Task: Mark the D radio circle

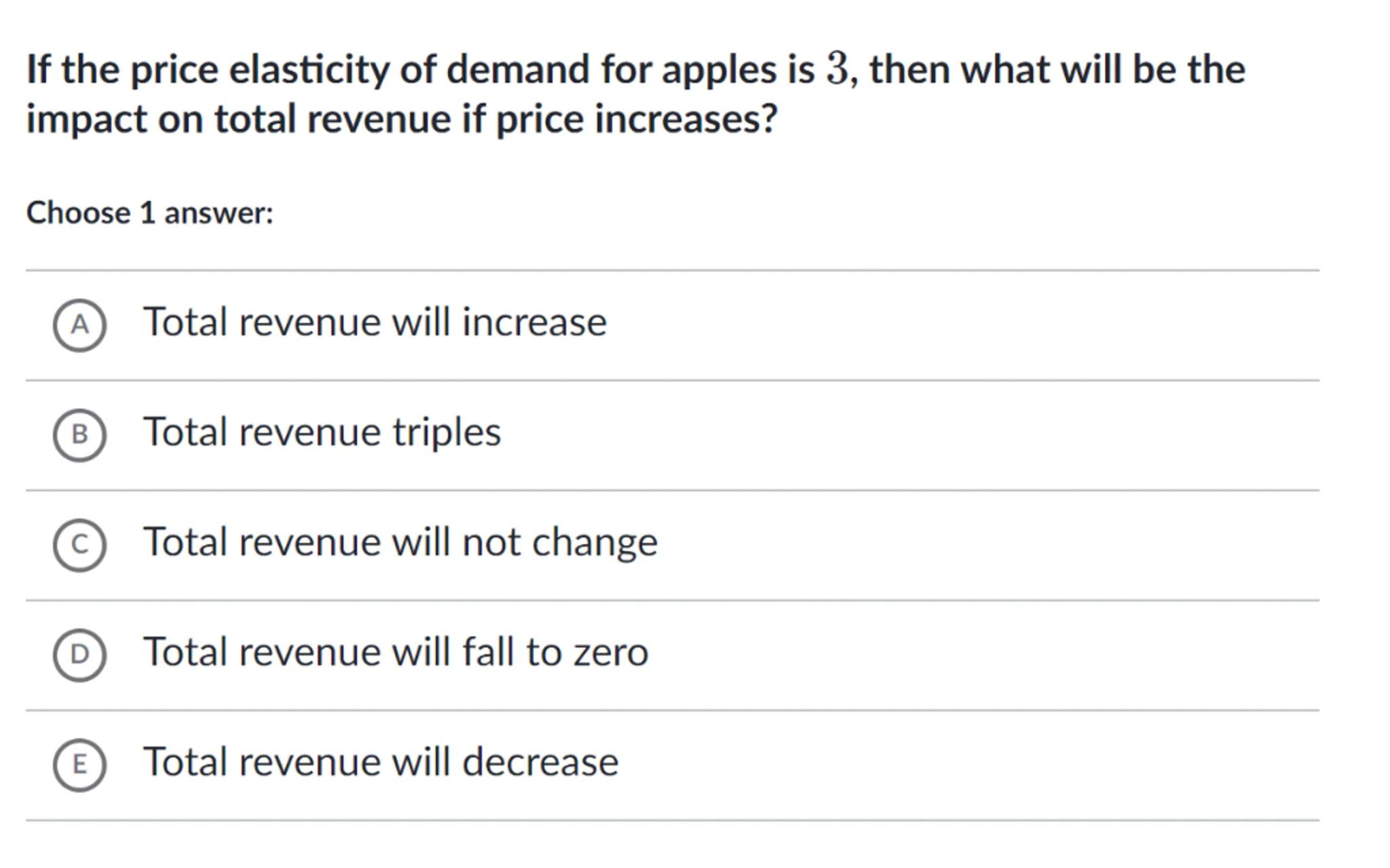Action: click(x=79, y=655)
